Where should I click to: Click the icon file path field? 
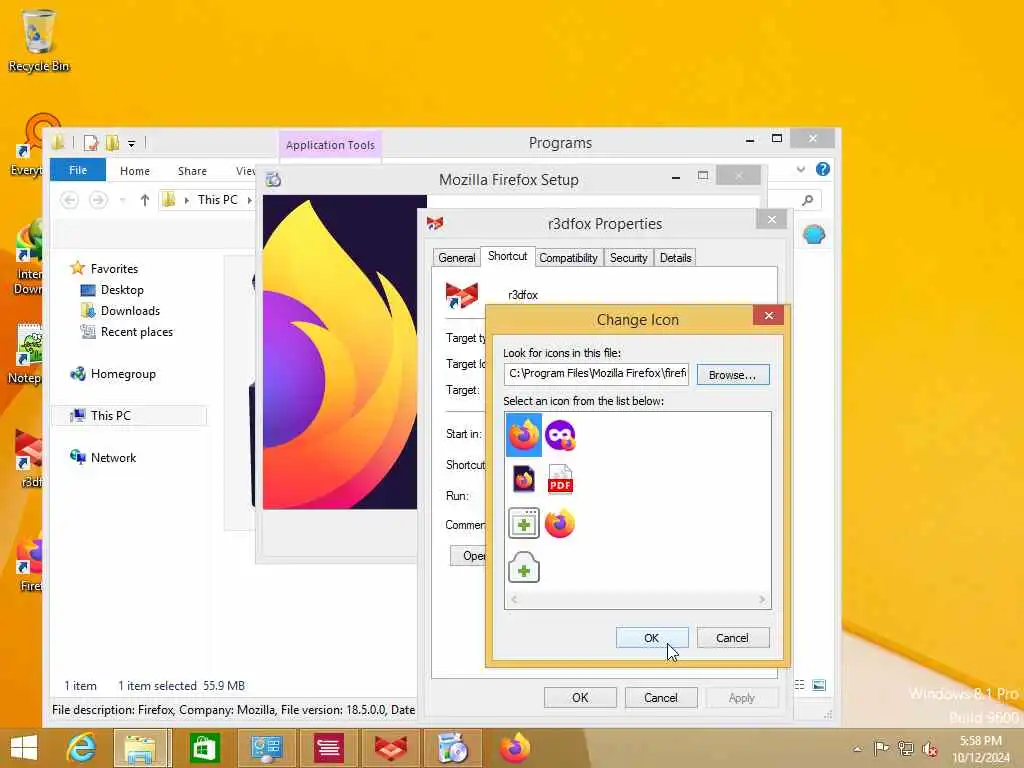(596, 374)
